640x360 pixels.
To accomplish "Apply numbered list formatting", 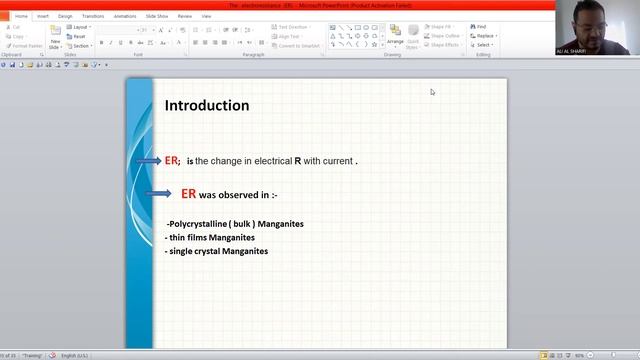I will (210, 30).
